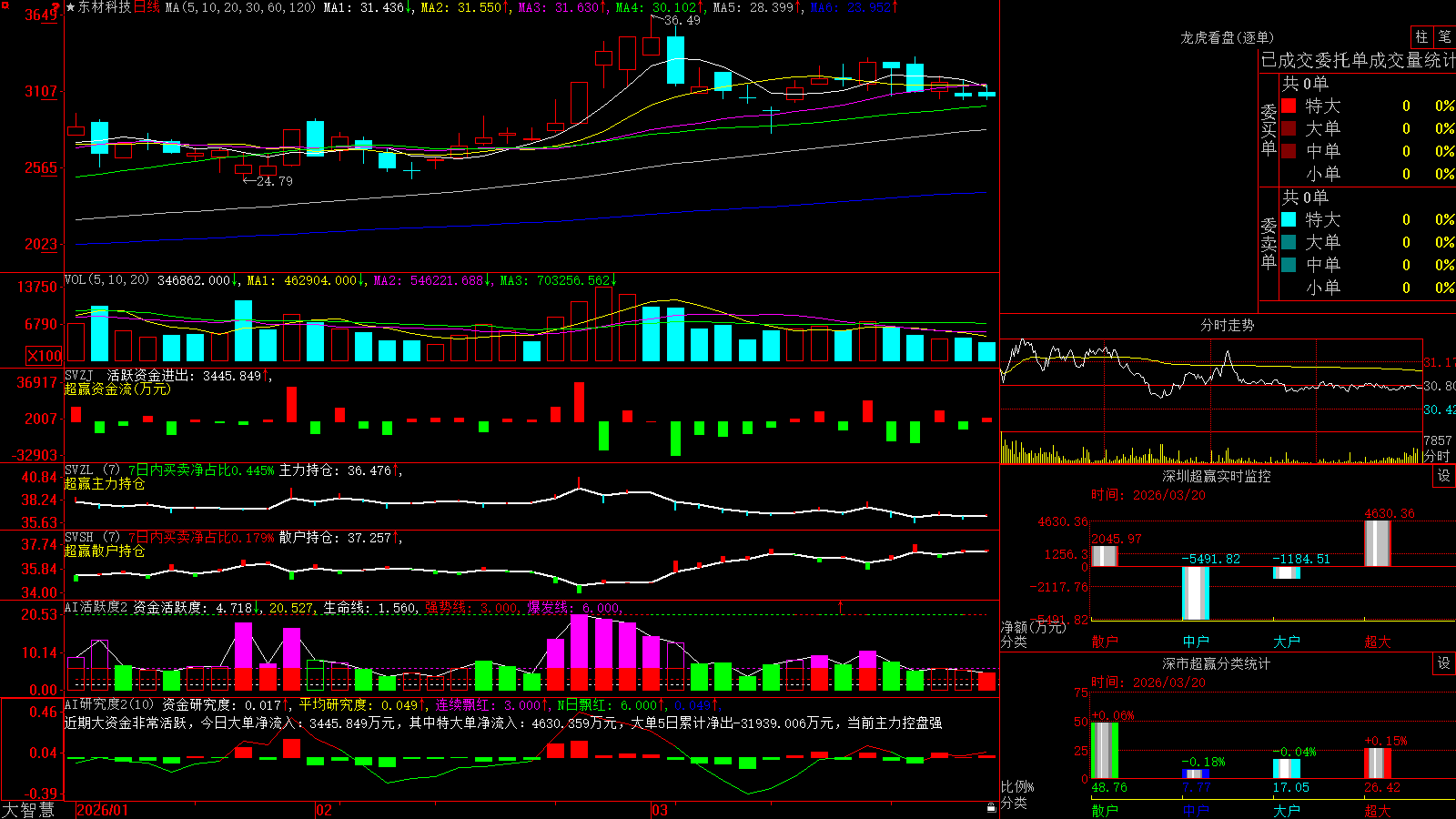This screenshot has width=1456, height=819.
Task: Click the 爆发线: 6.000 value
Action: [x=574, y=608]
